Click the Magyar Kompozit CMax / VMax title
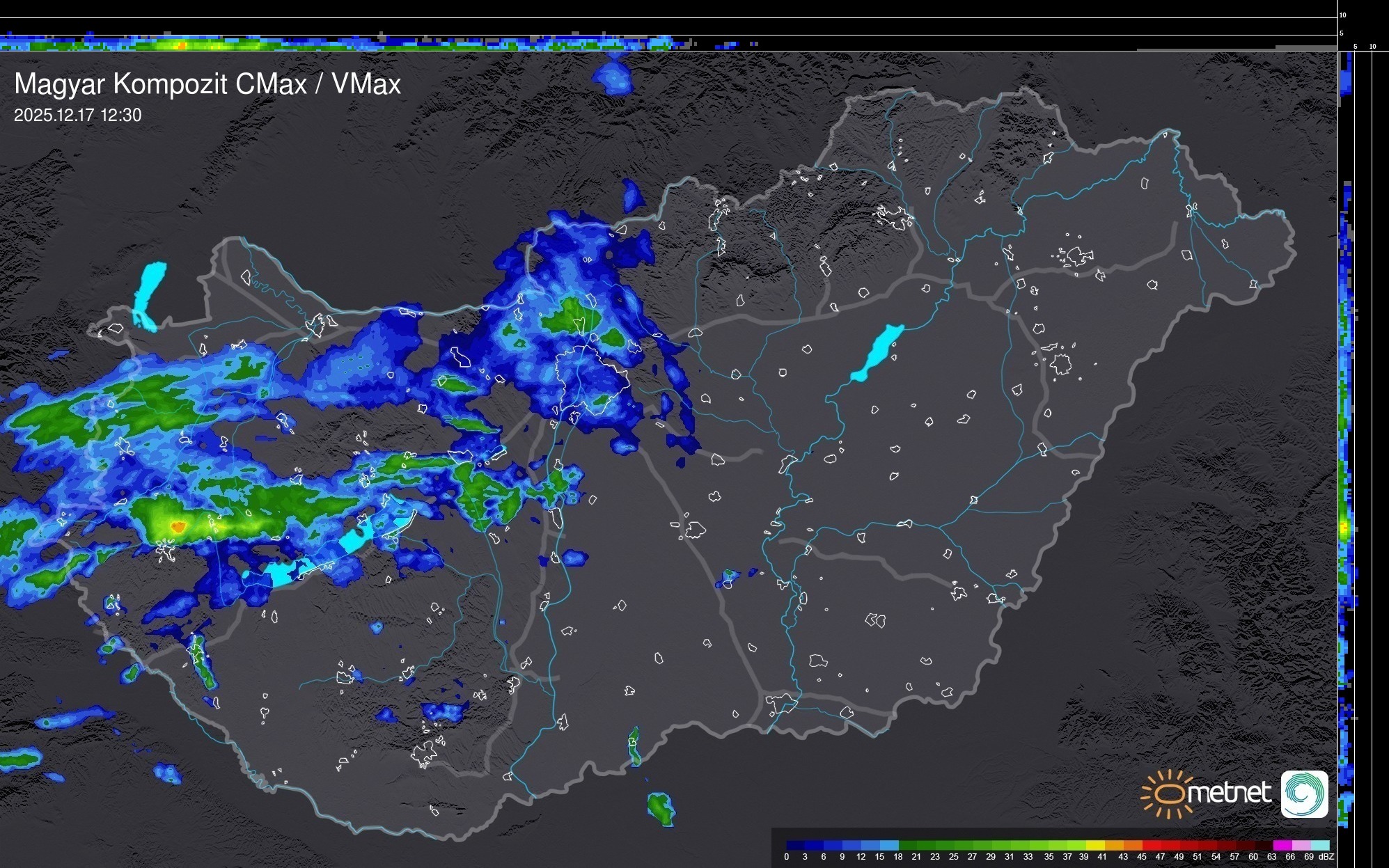The height and width of the screenshot is (868, 1389). 207,84
